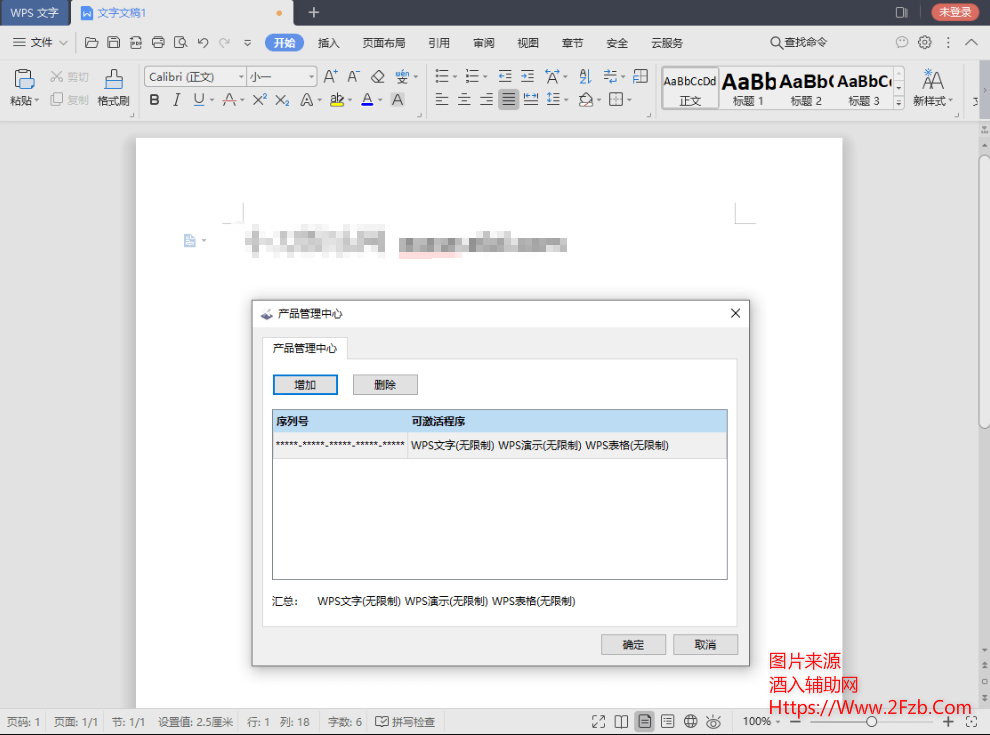Activate the Format Painter (格式刷)
The width and height of the screenshot is (990, 735).
point(114,87)
